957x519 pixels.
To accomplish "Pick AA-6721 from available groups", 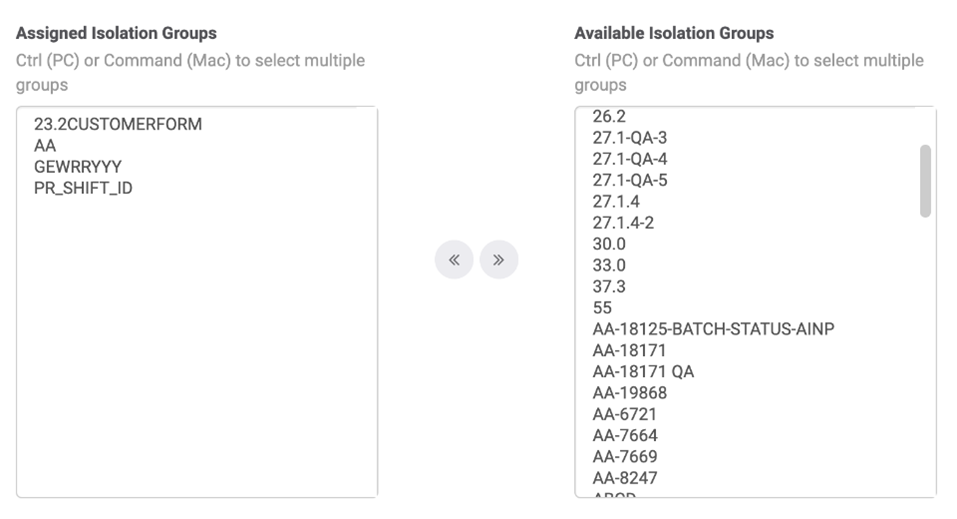I will 625,413.
